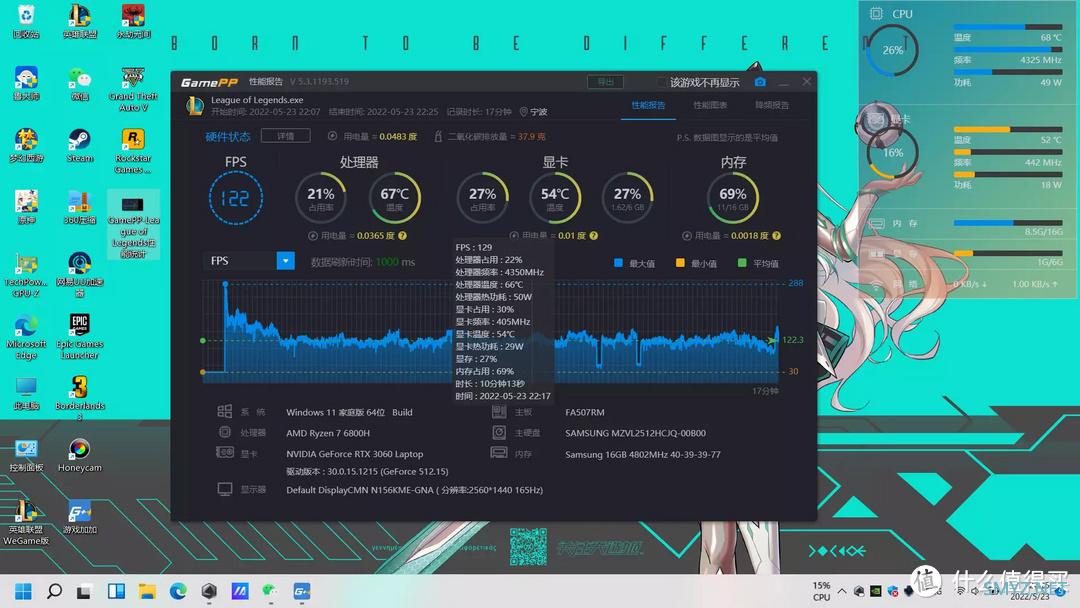Open the Borderlands 3 shortcut
The width and height of the screenshot is (1080, 608).
[x=80, y=398]
